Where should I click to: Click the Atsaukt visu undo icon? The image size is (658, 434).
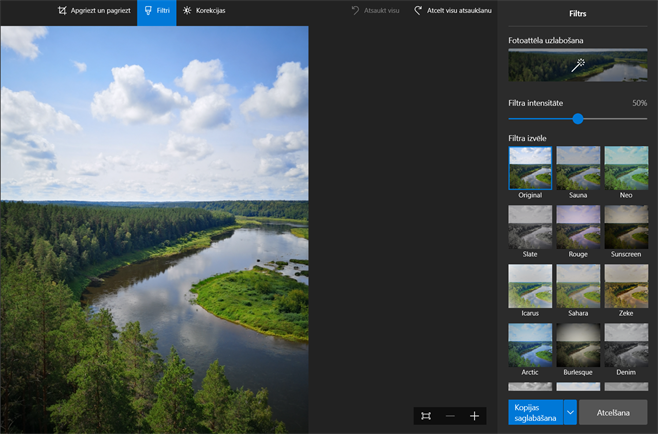coord(355,10)
